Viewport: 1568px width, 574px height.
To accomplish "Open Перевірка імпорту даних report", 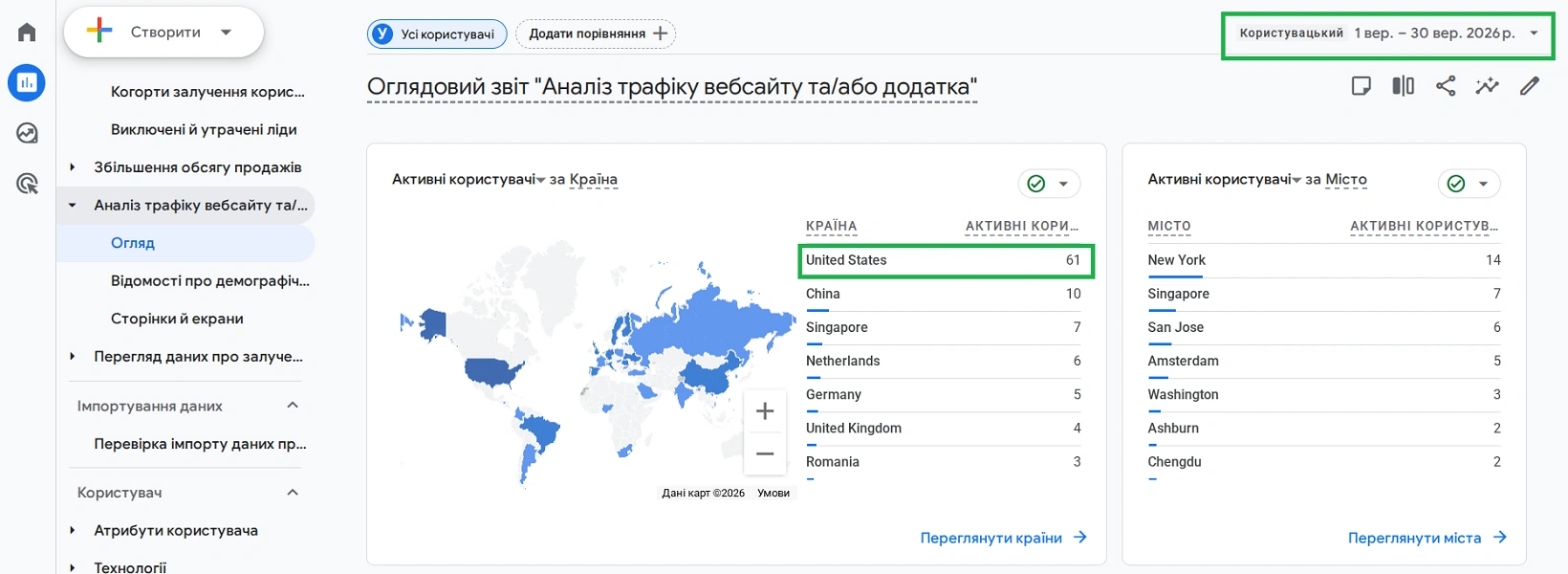I will 200,444.
